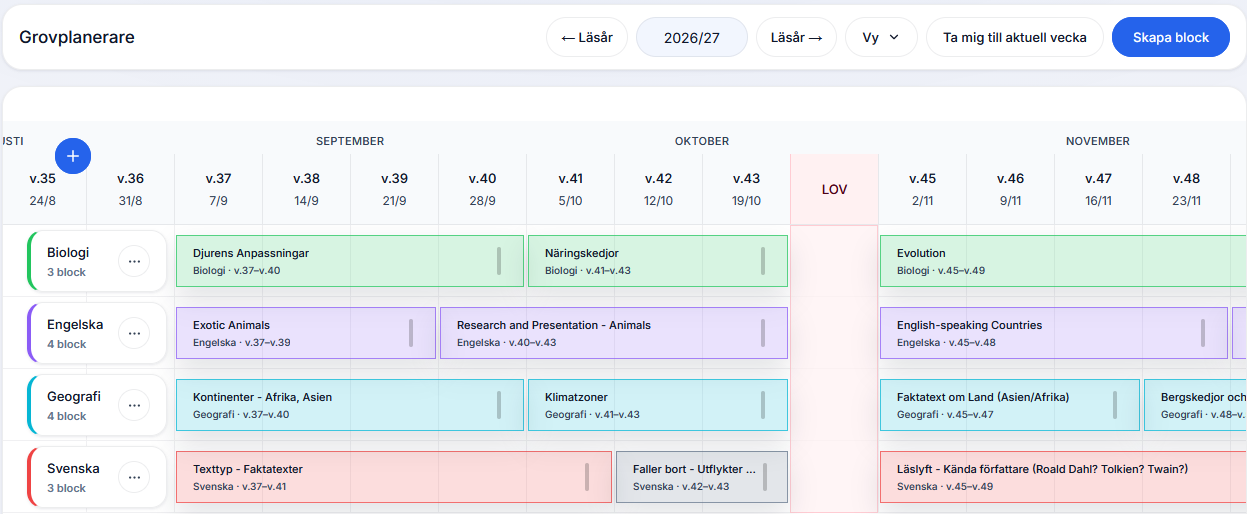Select the Engelska subject card
1247x514 pixels.
(96, 333)
